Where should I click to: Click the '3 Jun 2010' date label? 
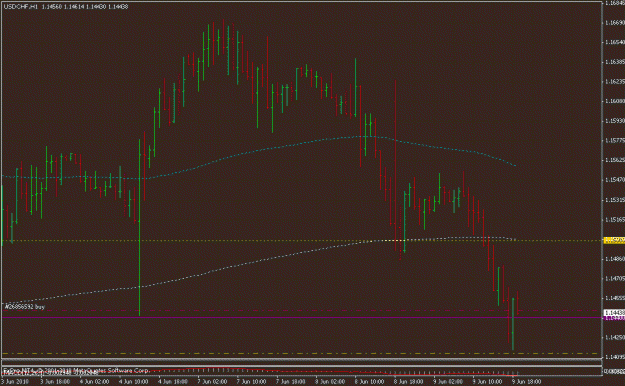pyautogui.click(x=14, y=382)
